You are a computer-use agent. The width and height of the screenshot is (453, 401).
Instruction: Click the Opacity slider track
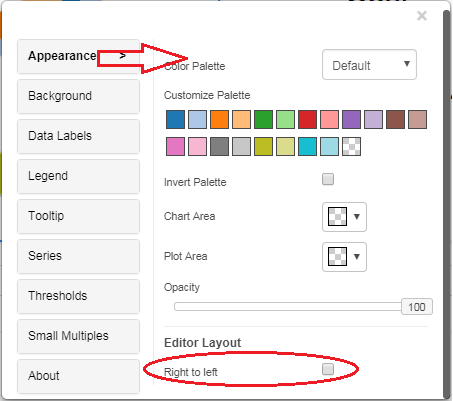(x=288, y=307)
